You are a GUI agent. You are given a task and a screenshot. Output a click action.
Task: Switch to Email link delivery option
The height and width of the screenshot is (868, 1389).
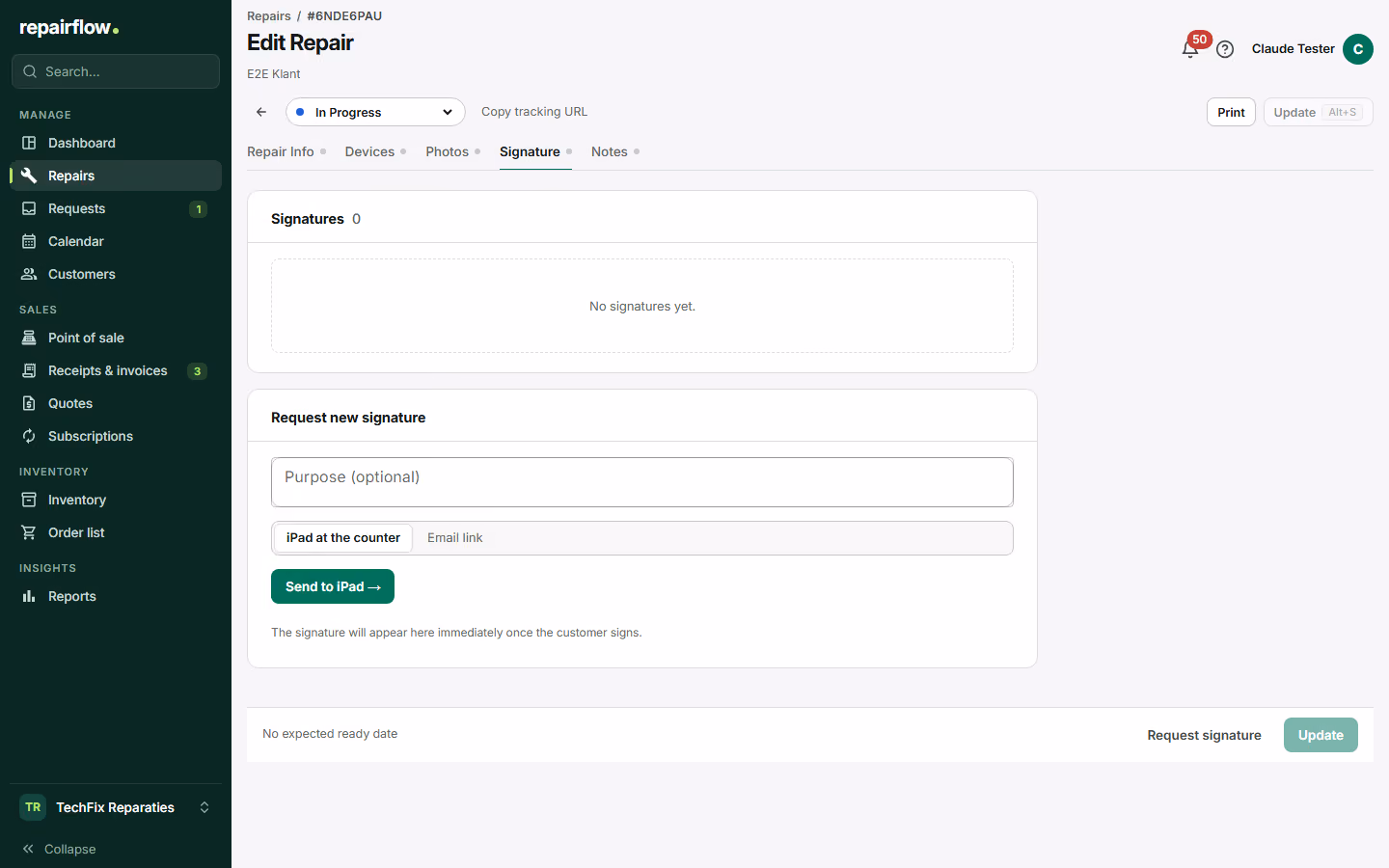click(455, 538)
